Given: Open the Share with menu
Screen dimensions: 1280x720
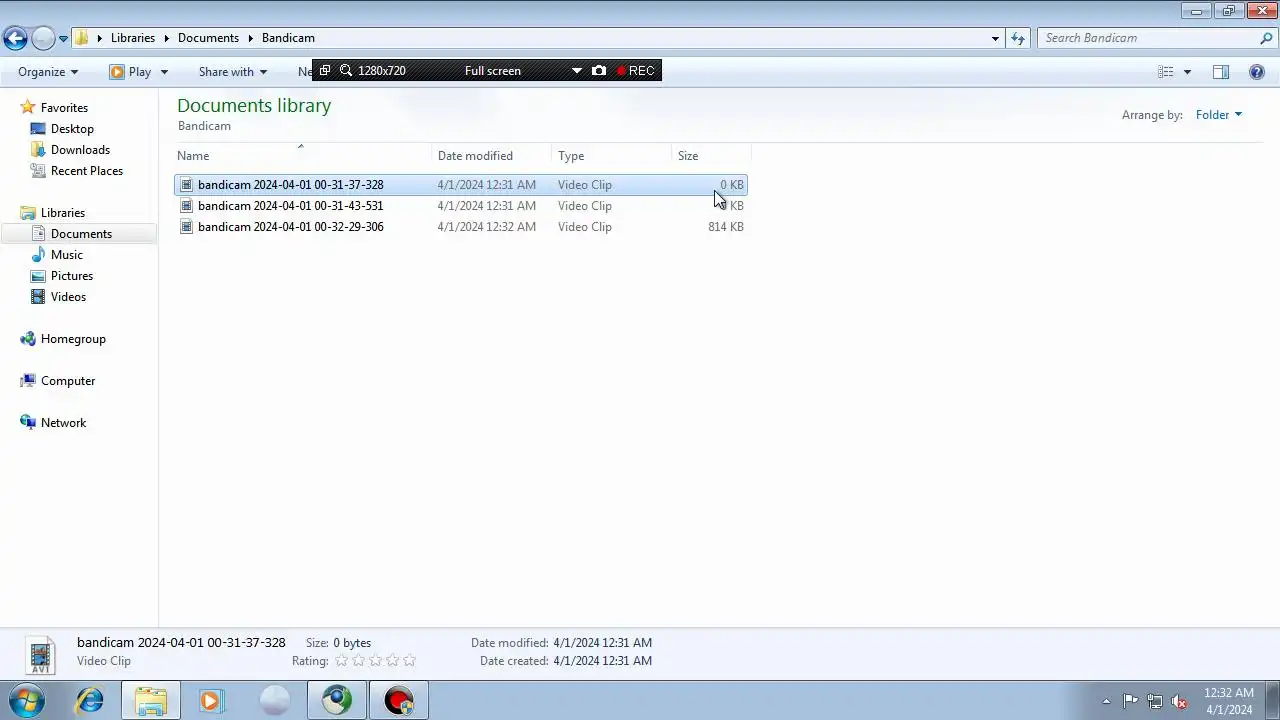Looking at the screenshot, I should click(x=232, y=72).
